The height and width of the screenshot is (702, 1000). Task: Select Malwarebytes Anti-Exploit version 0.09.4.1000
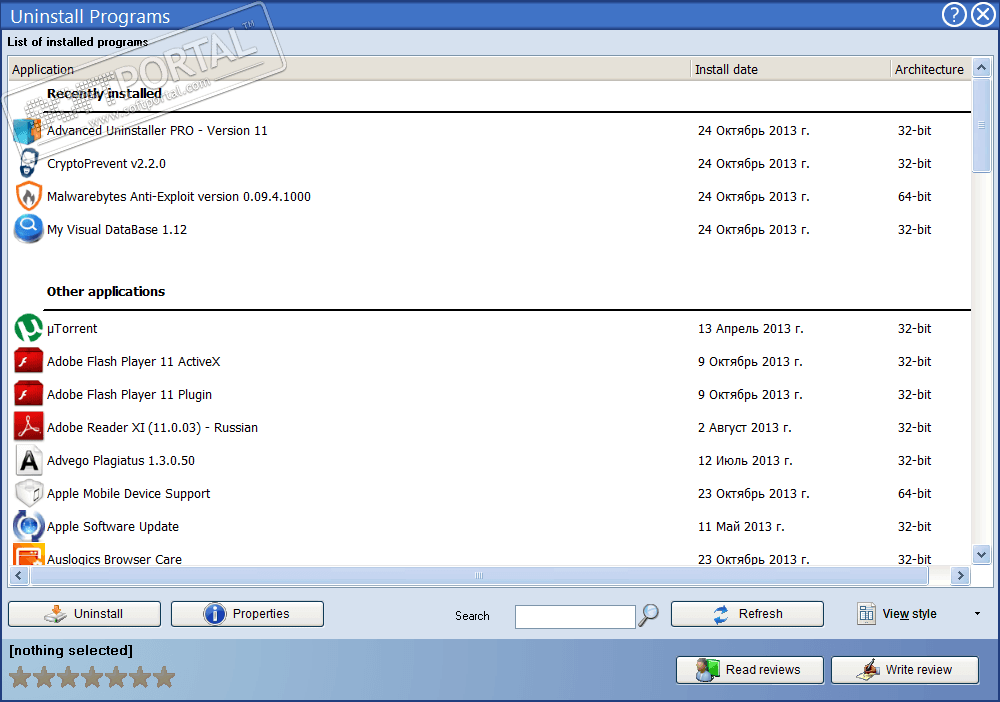[490, 196]
